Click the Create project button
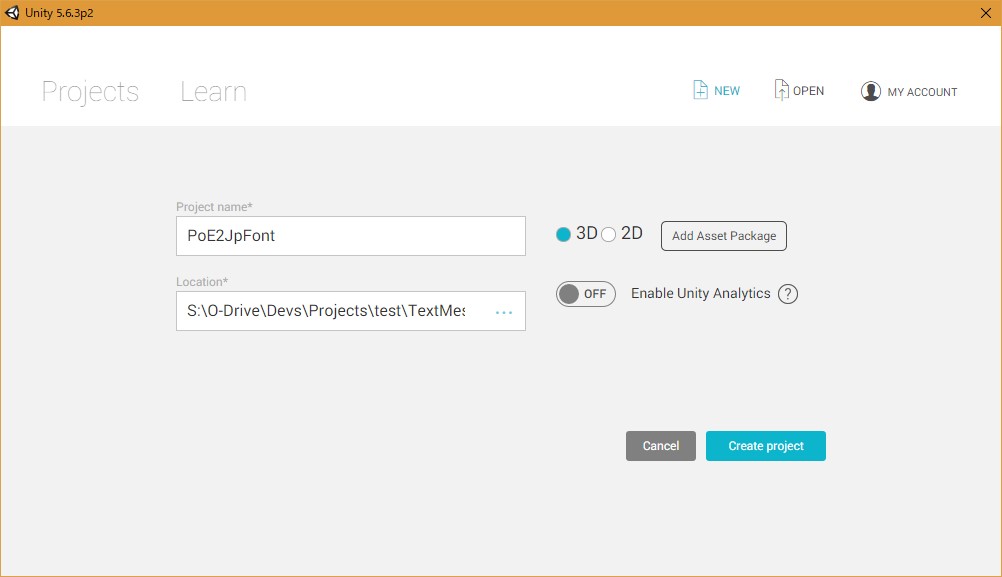Image resolution: width=1002 pixels, height=577 pixels. [x=766, y=446]
